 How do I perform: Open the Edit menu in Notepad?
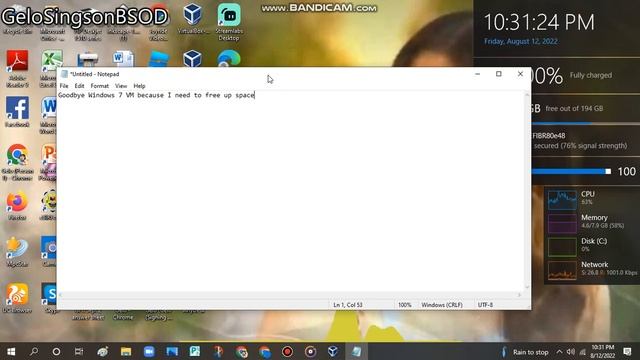tap(79, 86)
